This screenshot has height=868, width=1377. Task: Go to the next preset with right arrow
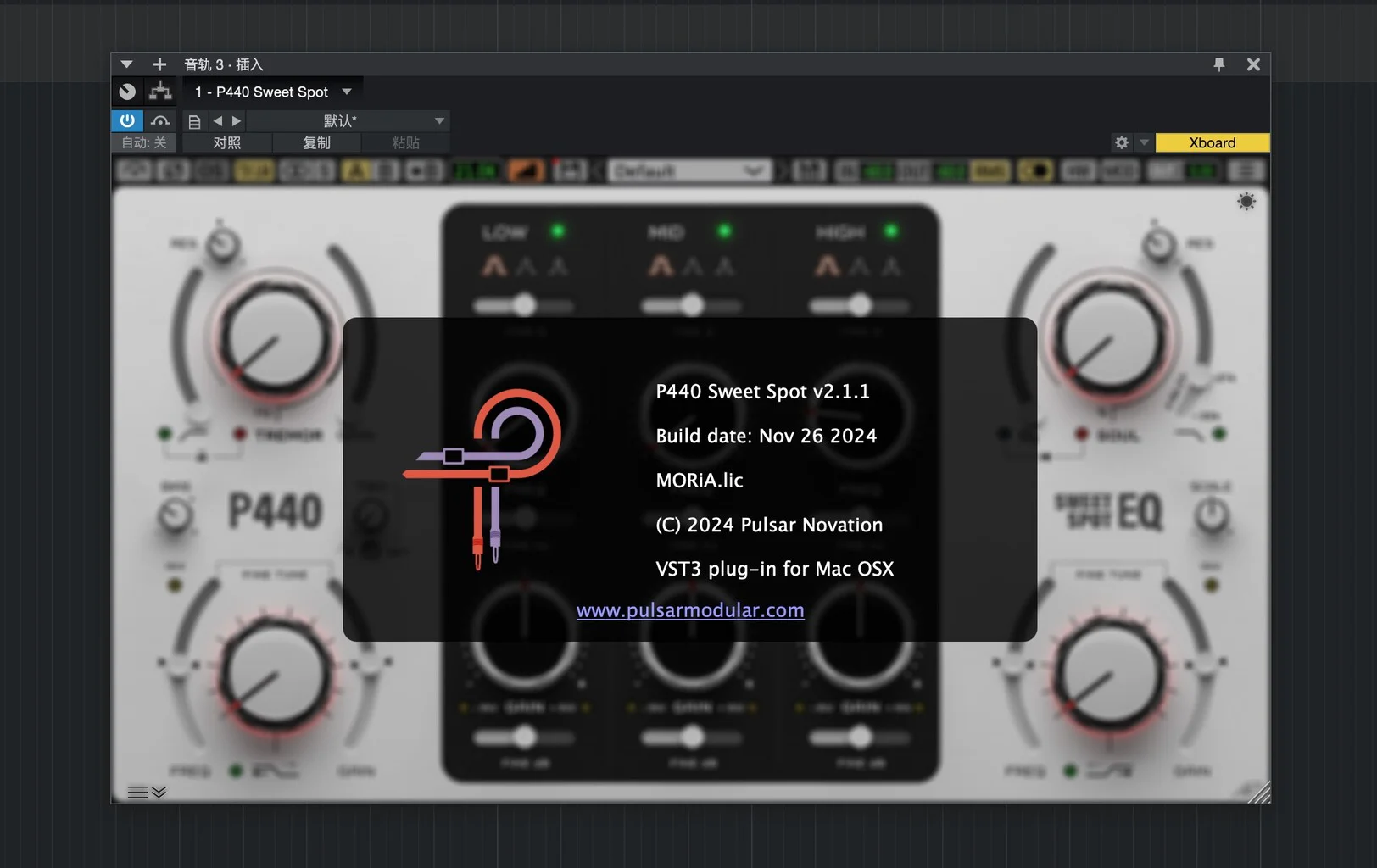pyautogui.click(x=237, y=121)
